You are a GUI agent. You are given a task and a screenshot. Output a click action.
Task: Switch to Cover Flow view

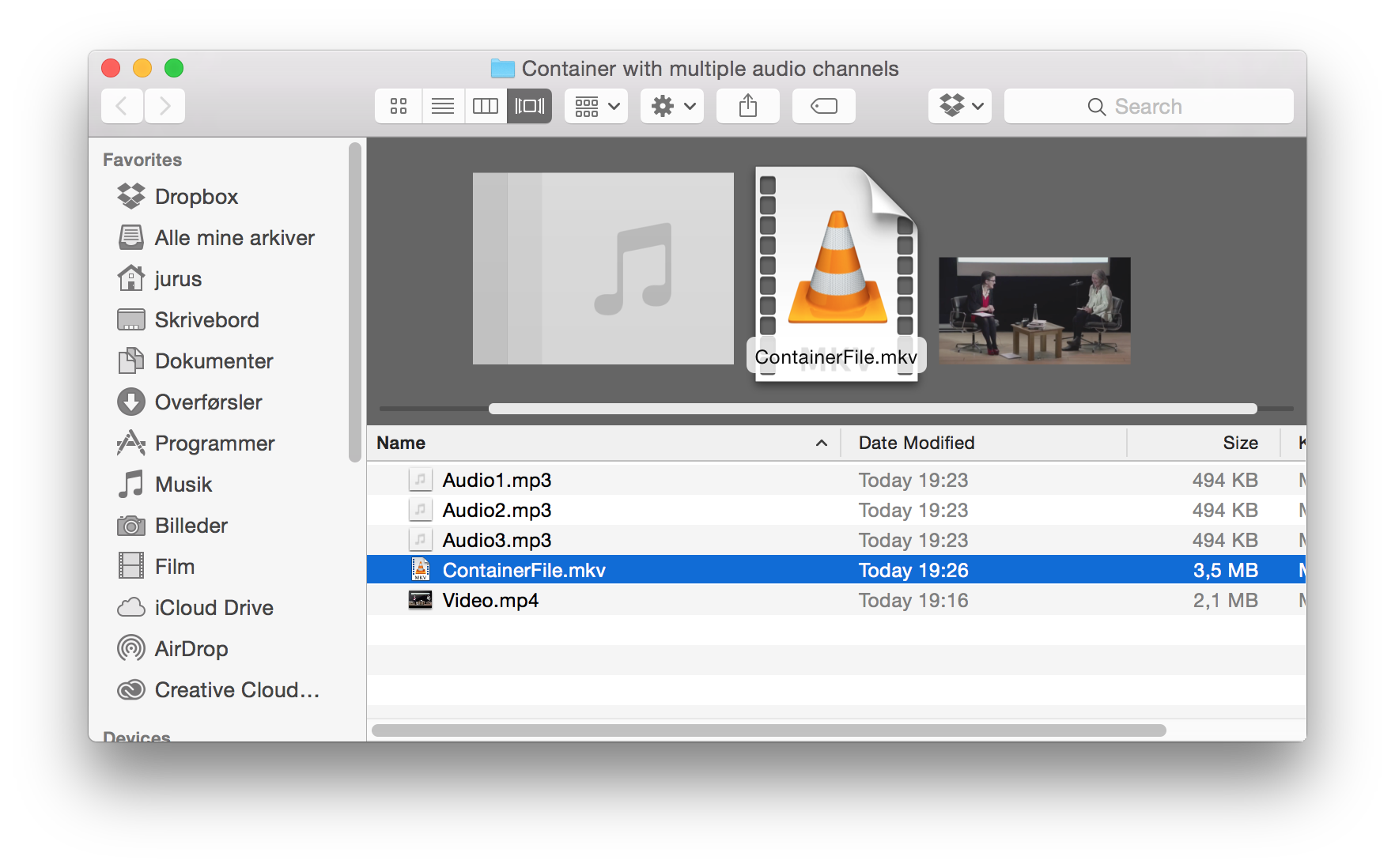(x=530, y=106)
